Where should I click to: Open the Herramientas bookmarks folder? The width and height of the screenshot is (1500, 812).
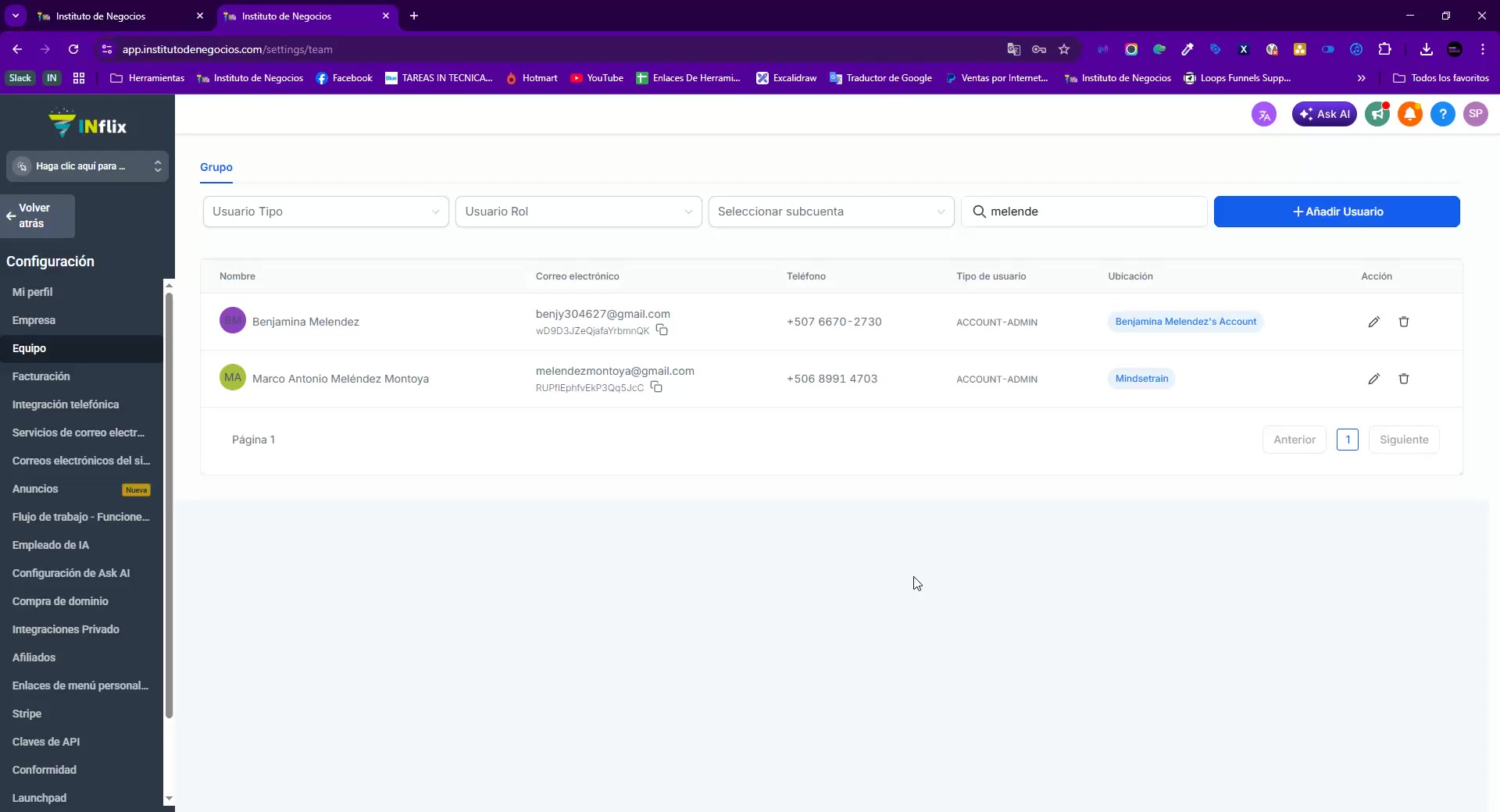click(x=148, y=78)
